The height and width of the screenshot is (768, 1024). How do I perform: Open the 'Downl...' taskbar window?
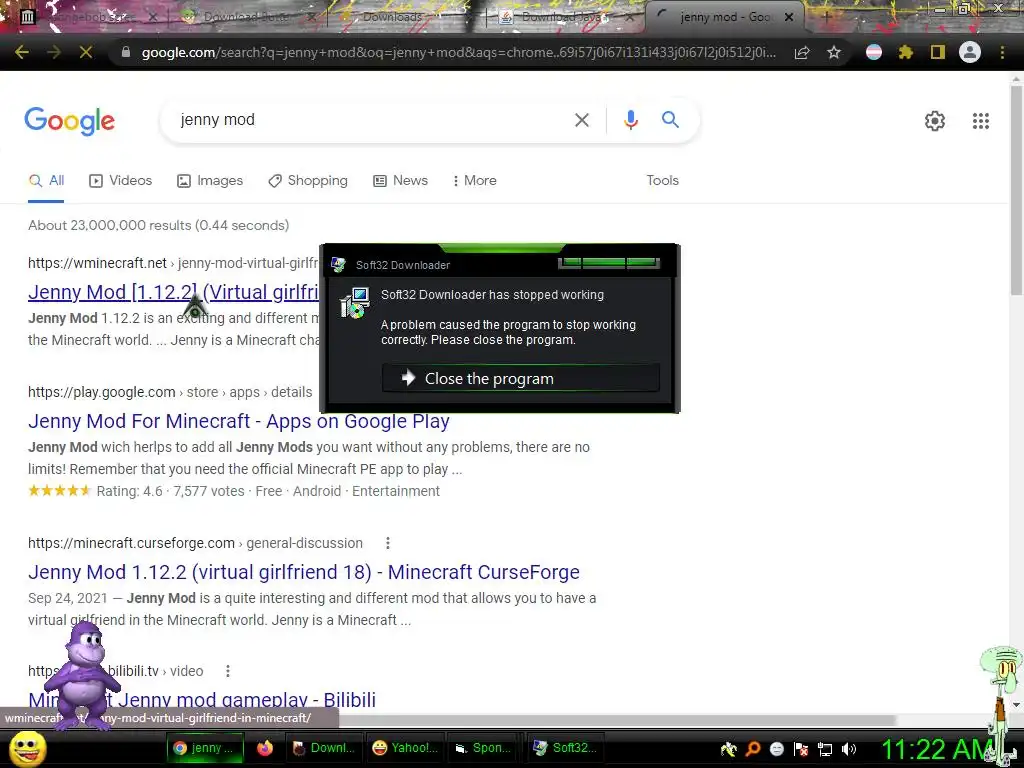point(325,748)
